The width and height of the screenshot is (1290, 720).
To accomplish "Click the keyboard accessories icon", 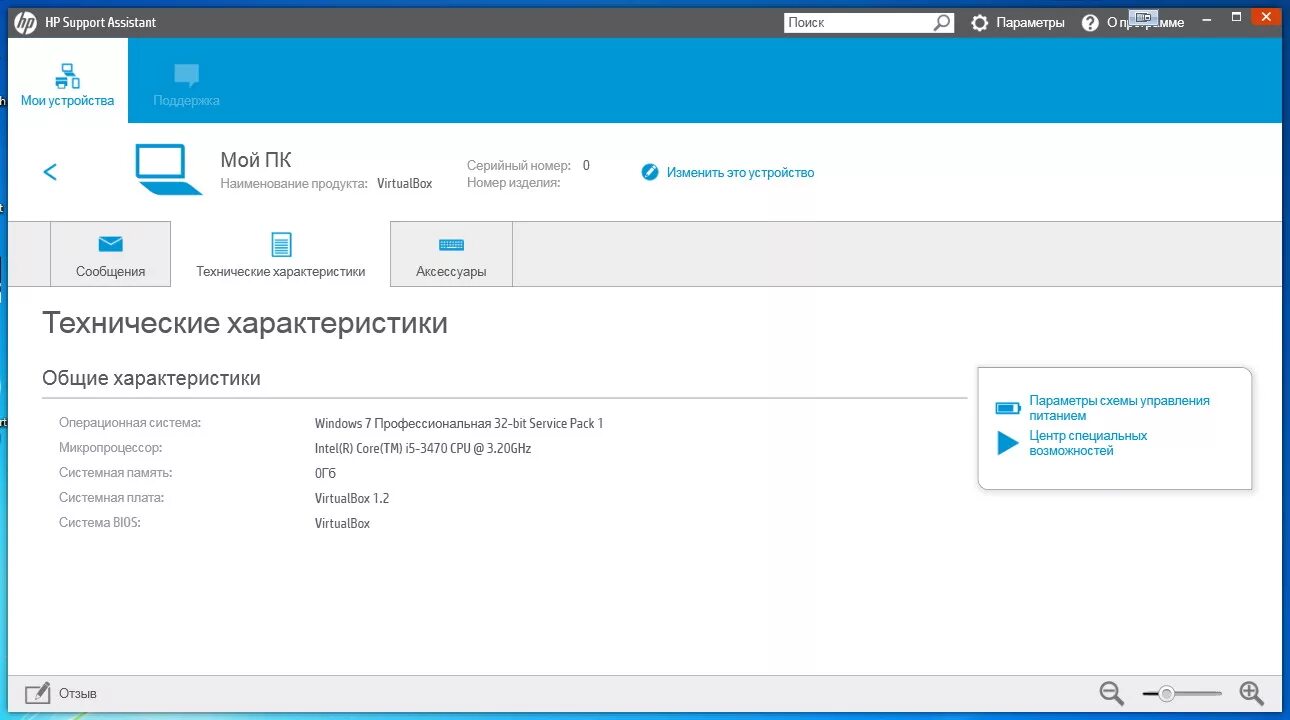I will [x=451, y=244].
